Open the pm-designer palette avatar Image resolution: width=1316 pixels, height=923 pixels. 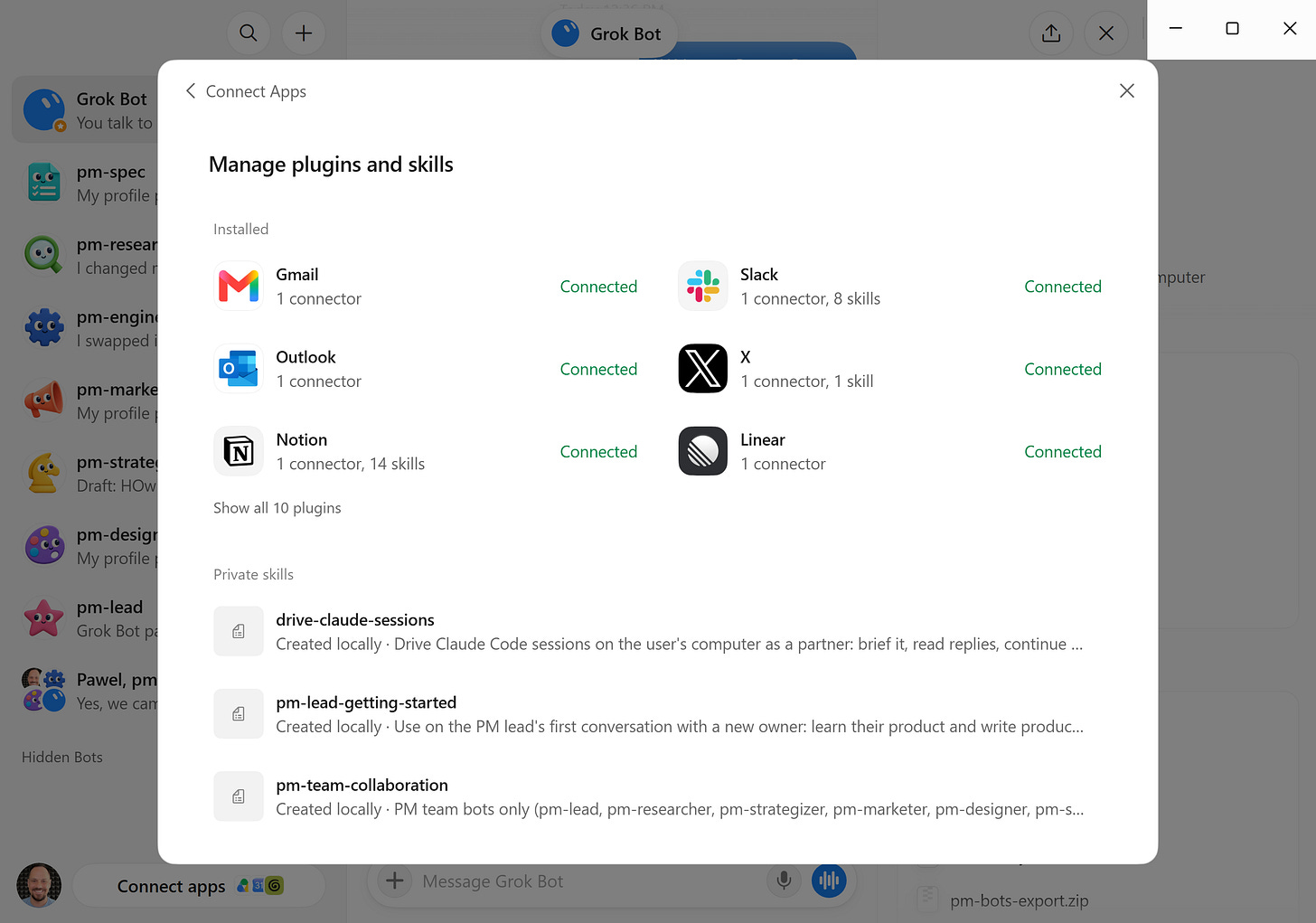pos(43,545)
